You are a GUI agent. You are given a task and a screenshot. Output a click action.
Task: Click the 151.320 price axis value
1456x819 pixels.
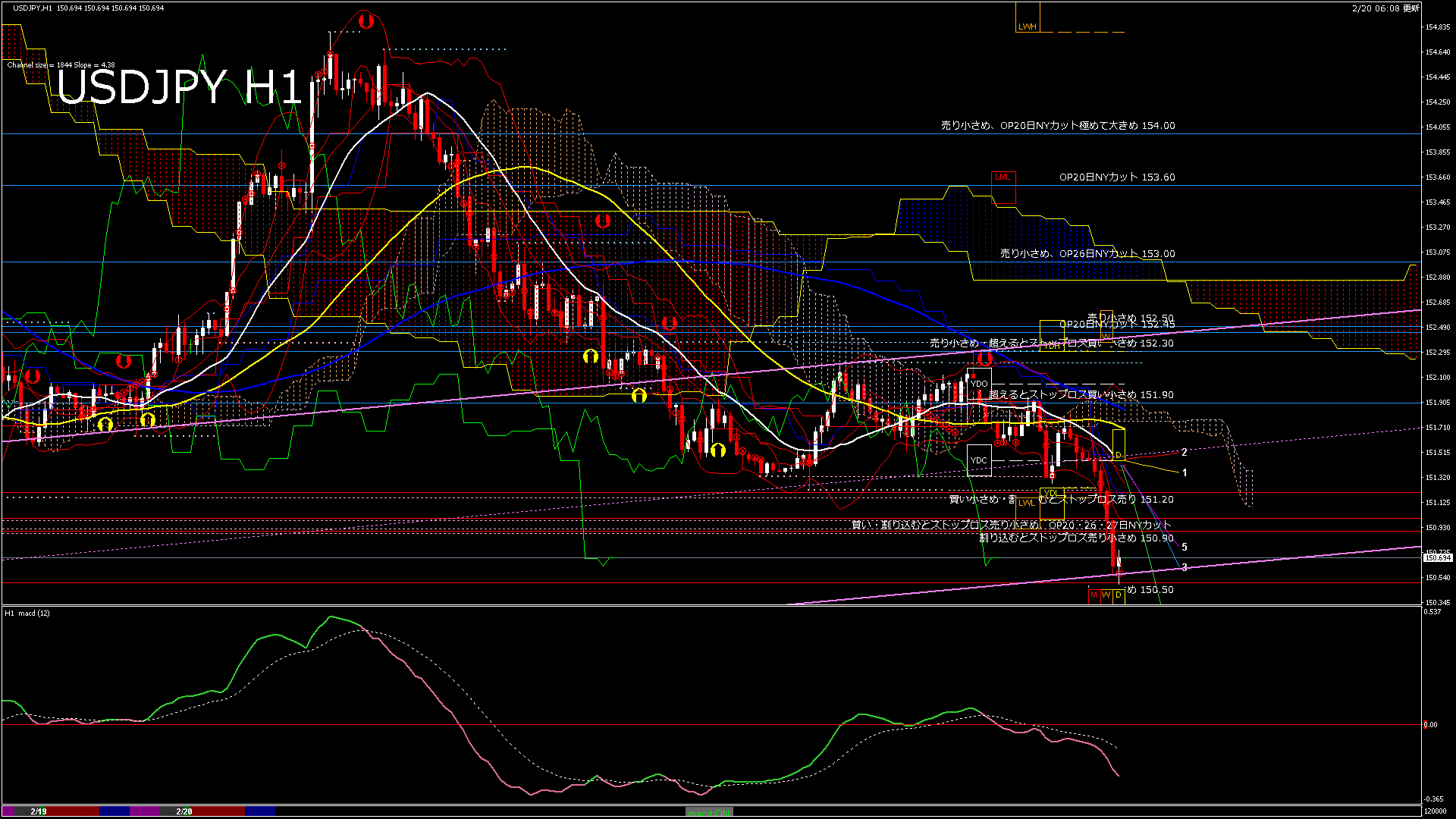point(1438,478)
